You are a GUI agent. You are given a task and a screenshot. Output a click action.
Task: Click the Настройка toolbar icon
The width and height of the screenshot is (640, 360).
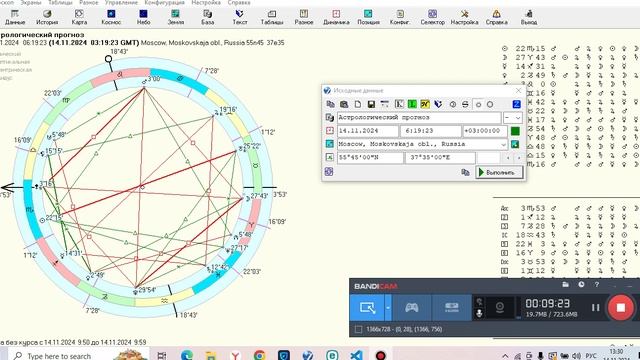(x=464, y=18)
